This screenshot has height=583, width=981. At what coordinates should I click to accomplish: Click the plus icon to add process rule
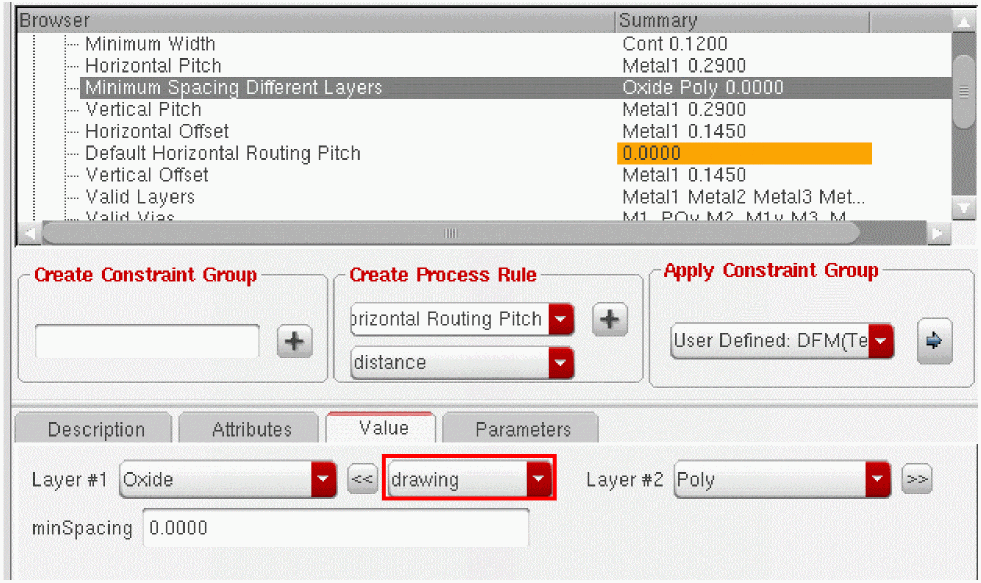[609, 320]
